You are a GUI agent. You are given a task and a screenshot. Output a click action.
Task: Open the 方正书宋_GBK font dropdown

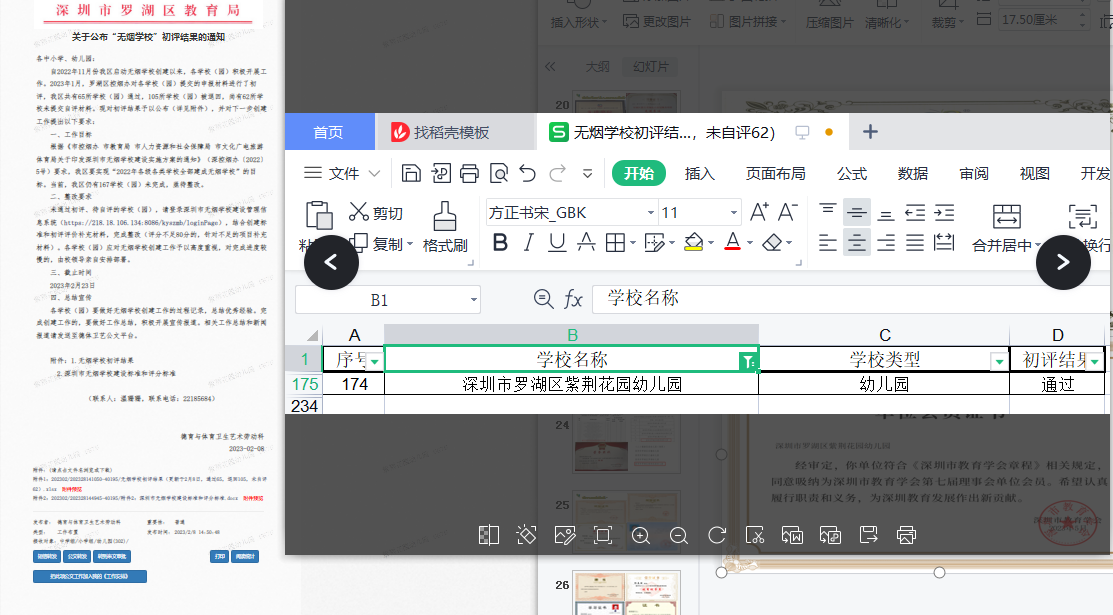(x=650, y=213)
